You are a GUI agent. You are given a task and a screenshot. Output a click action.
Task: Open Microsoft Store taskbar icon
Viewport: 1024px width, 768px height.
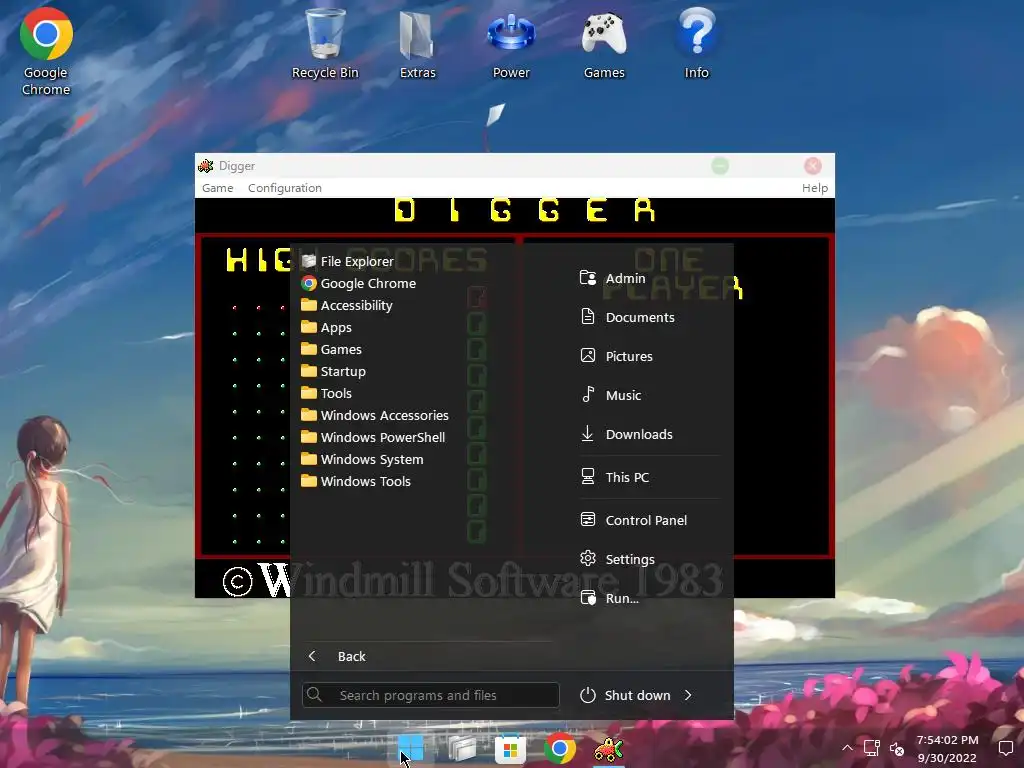510,748
